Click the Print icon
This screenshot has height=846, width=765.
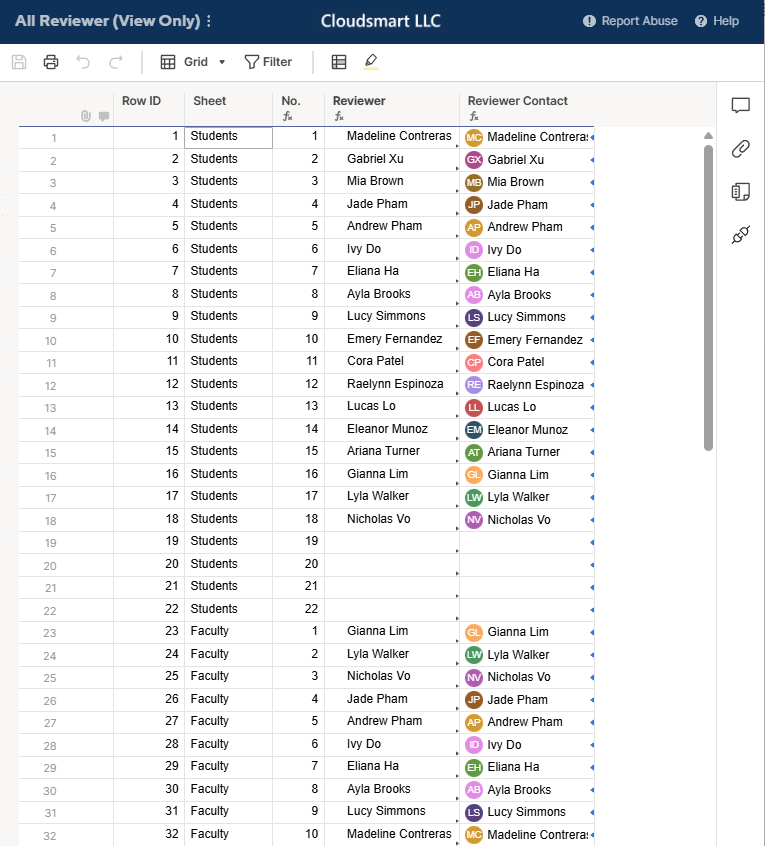click(x=51, y=62)
